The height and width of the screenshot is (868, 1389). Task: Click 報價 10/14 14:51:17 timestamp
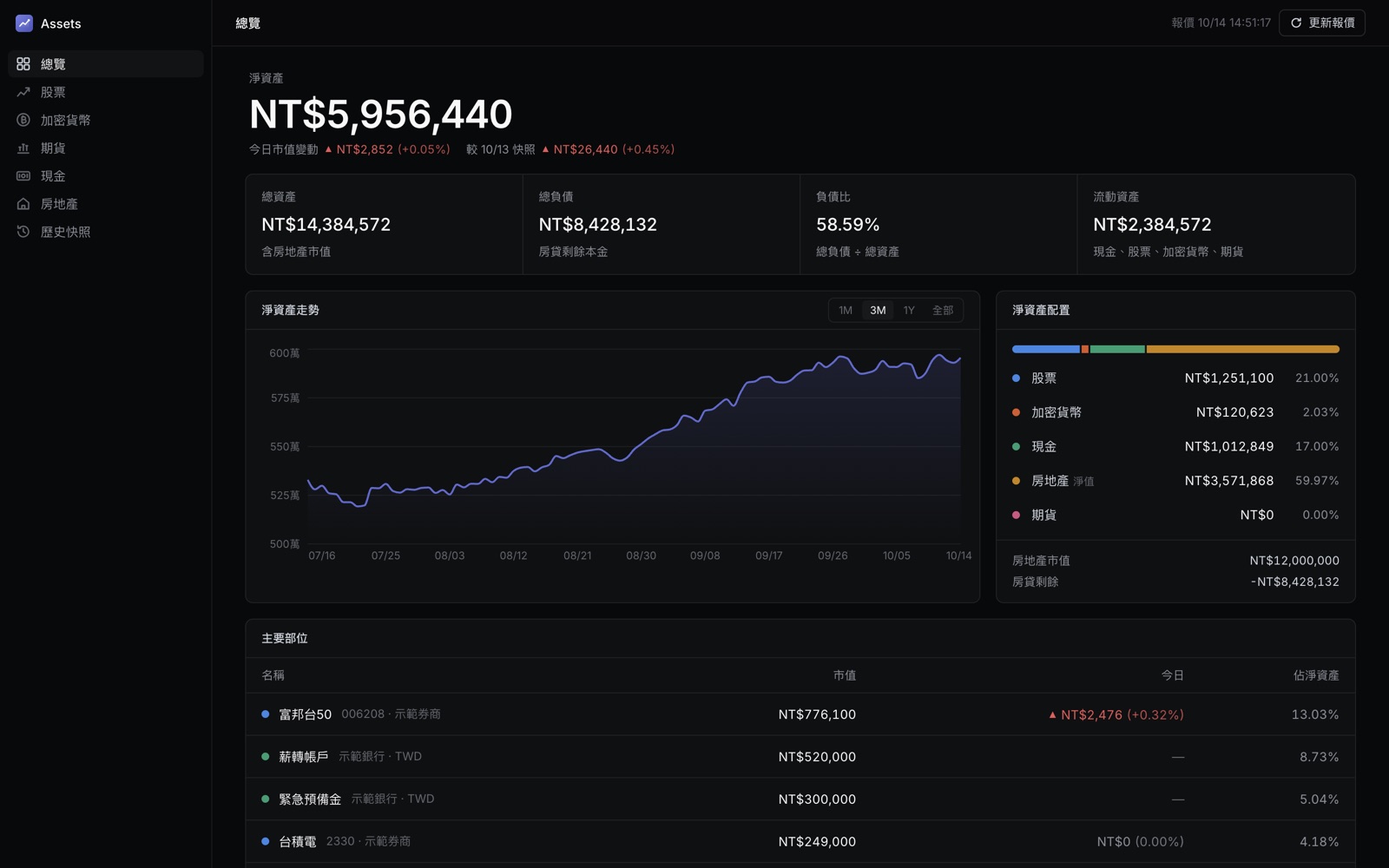(x=1221, y=23)
